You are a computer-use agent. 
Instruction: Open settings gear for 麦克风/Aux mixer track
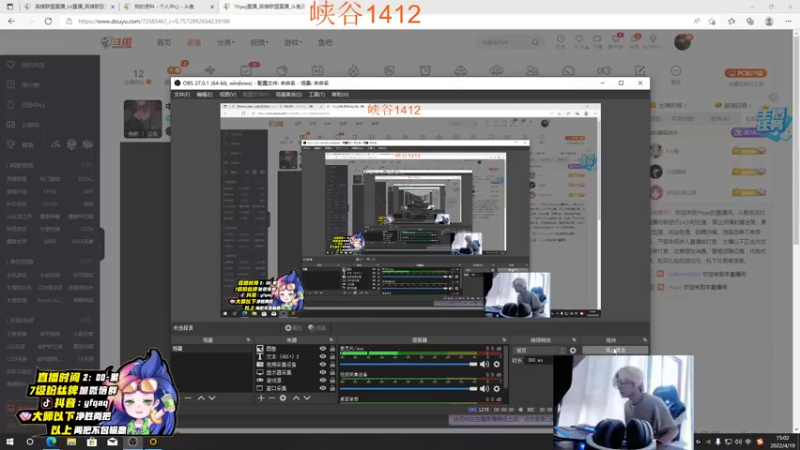coord(497,364)
